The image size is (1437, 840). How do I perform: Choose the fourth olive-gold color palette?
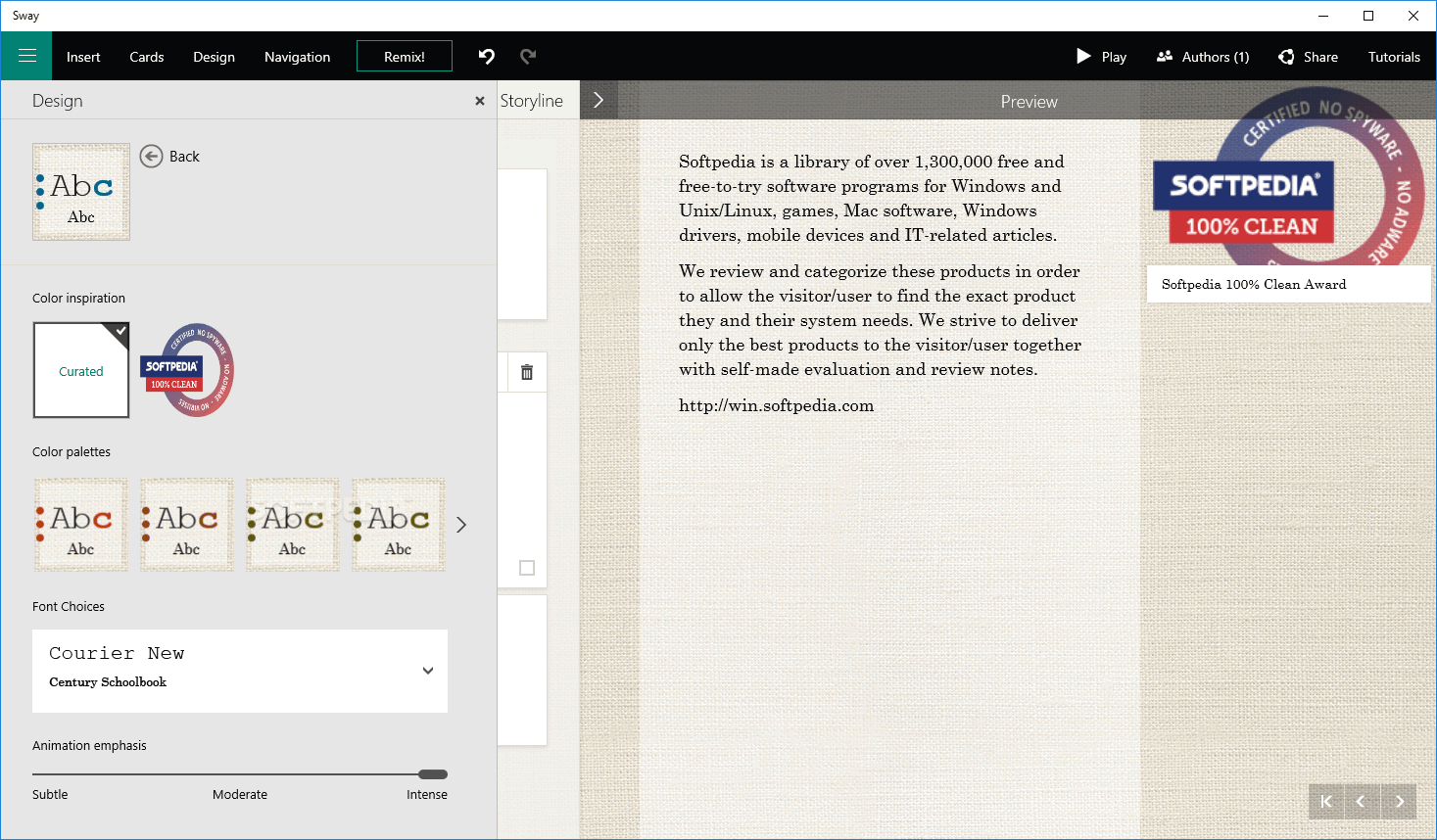[399, 525]
